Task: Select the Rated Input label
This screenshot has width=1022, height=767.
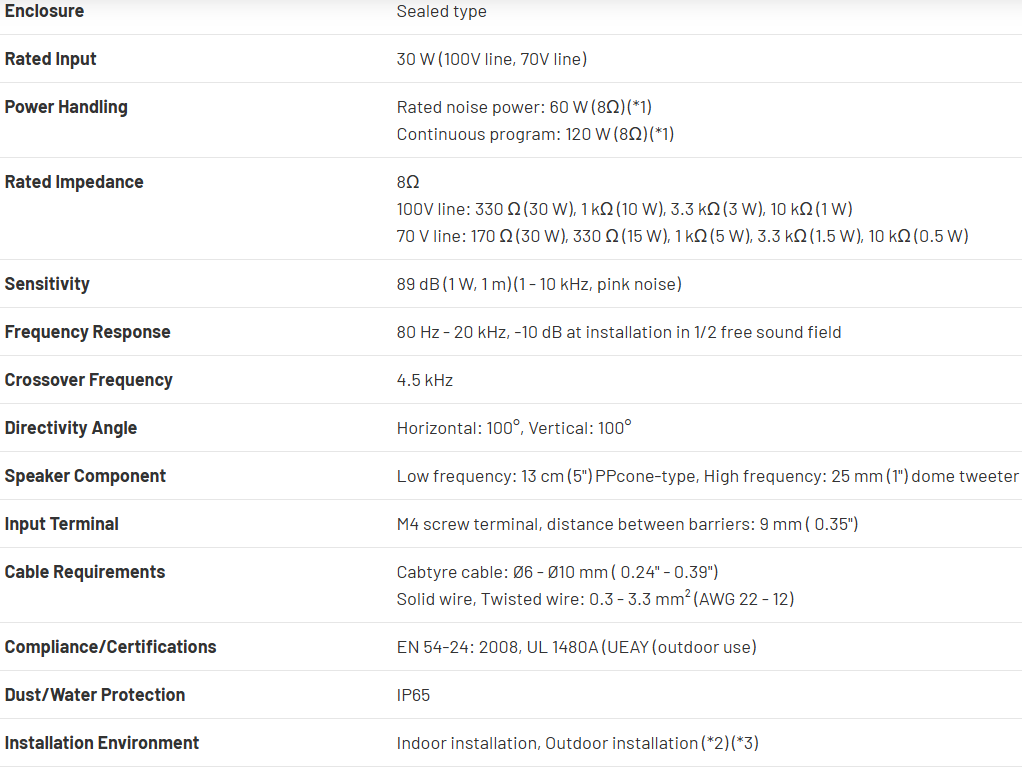Action: click(x=50, y=59)
